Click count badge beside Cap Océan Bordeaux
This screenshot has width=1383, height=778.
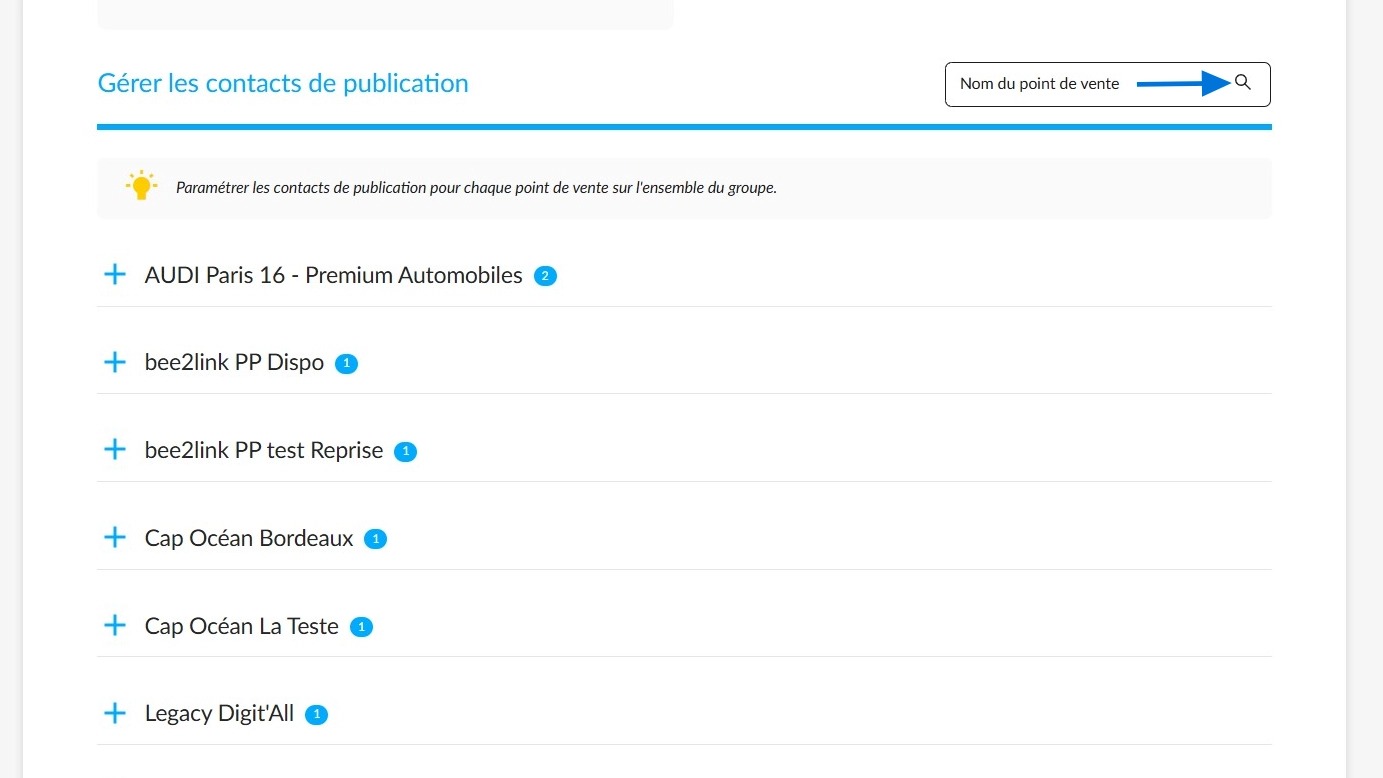pos(375,540)
